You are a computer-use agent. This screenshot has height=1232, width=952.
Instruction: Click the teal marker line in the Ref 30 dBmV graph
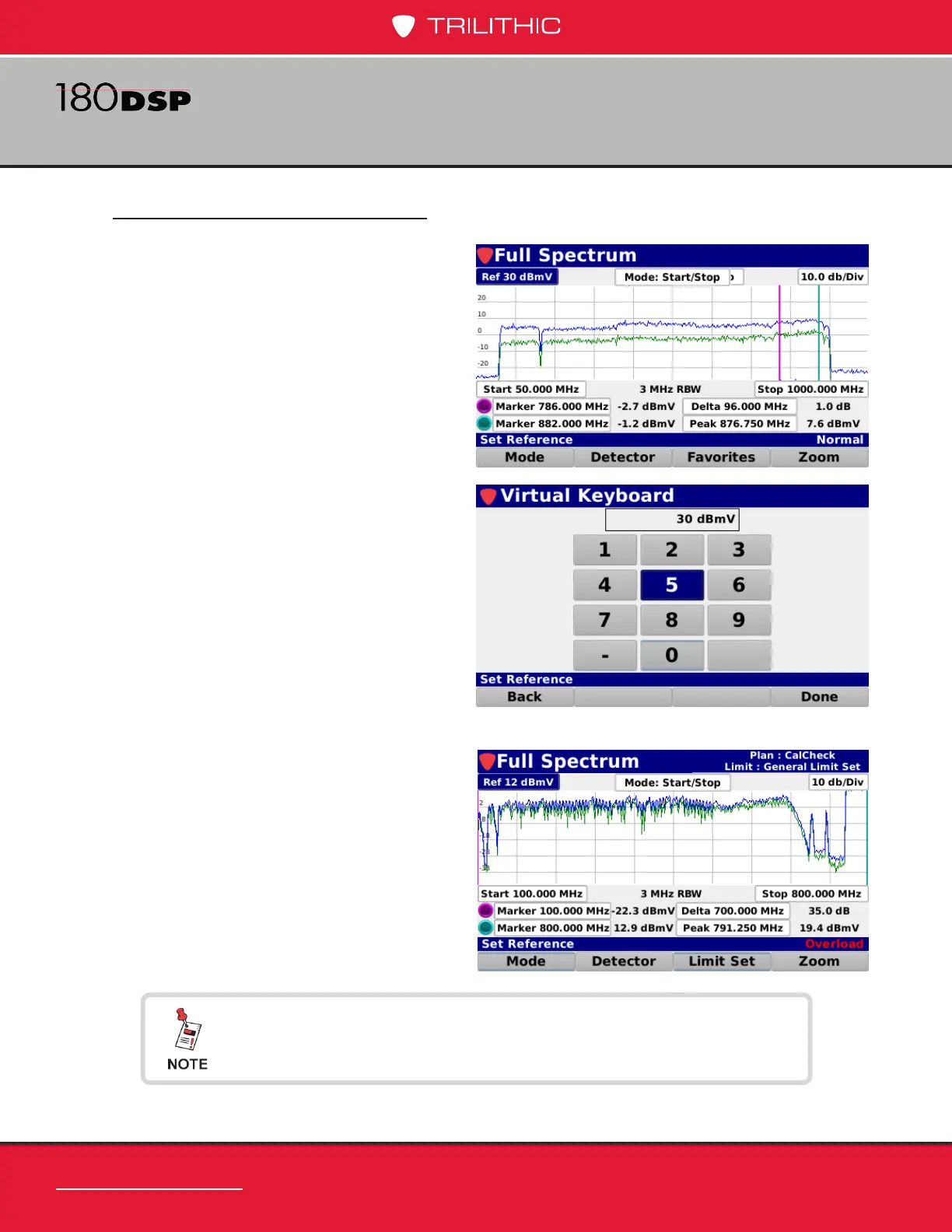tap(818, 333)
